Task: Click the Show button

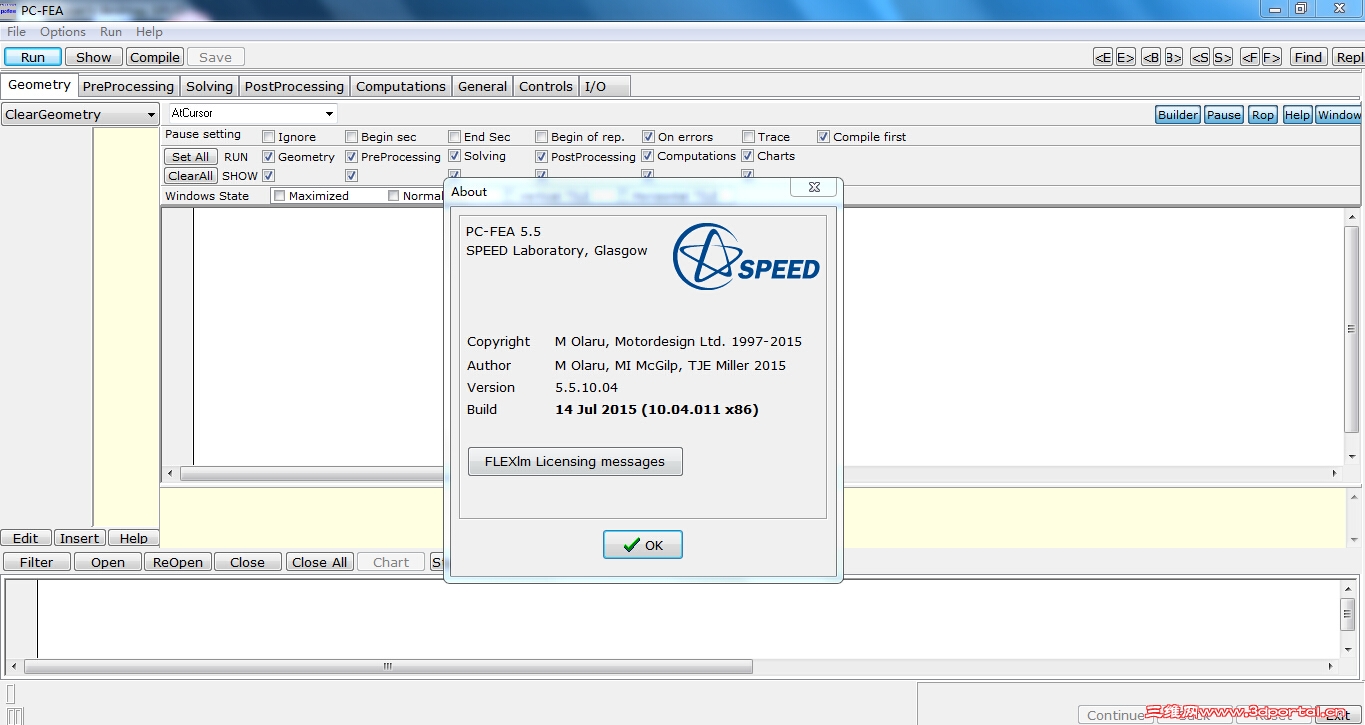Action: tap(94, 57)
